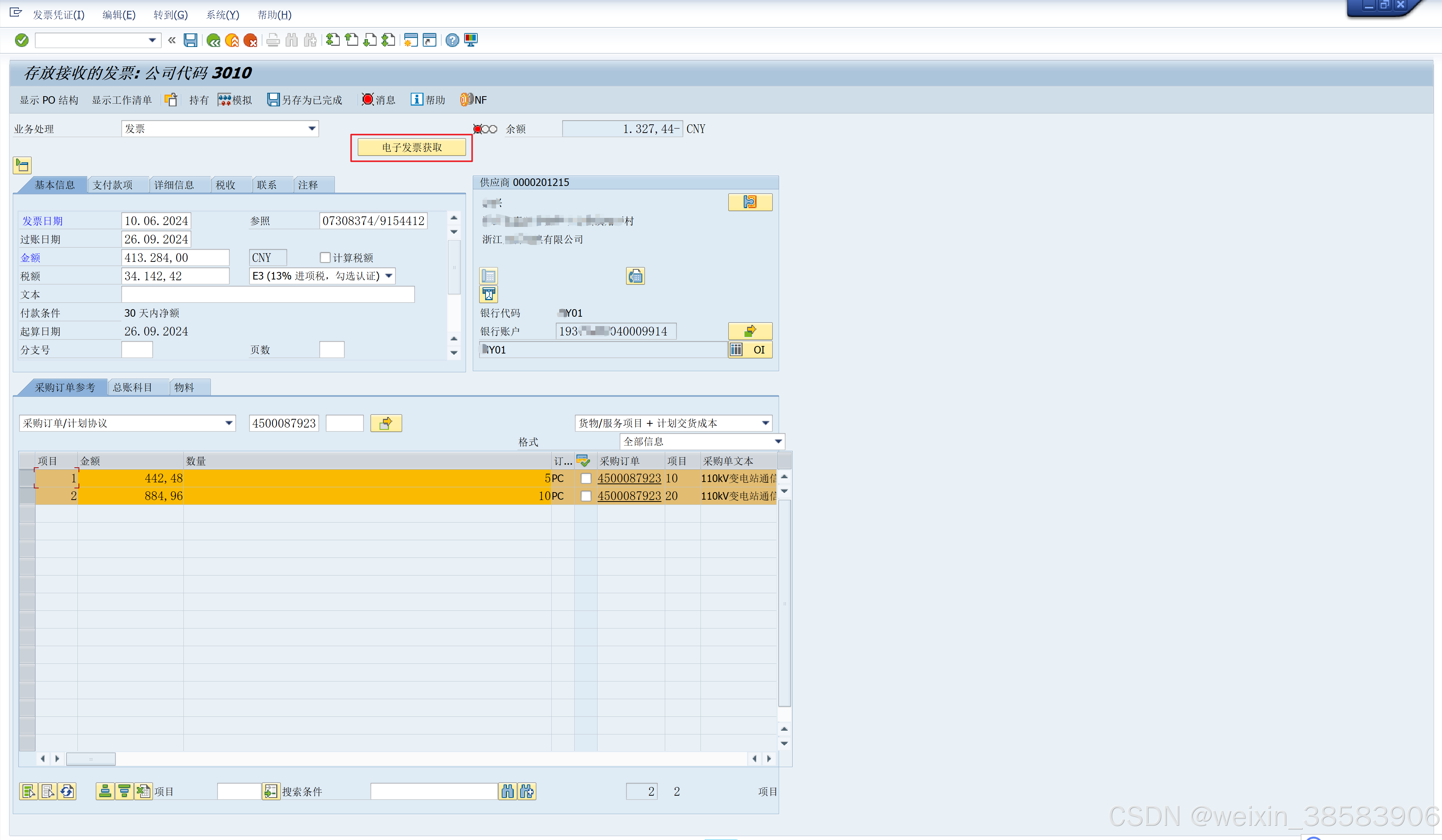Check the box for PO item 10

click(586, 479)
